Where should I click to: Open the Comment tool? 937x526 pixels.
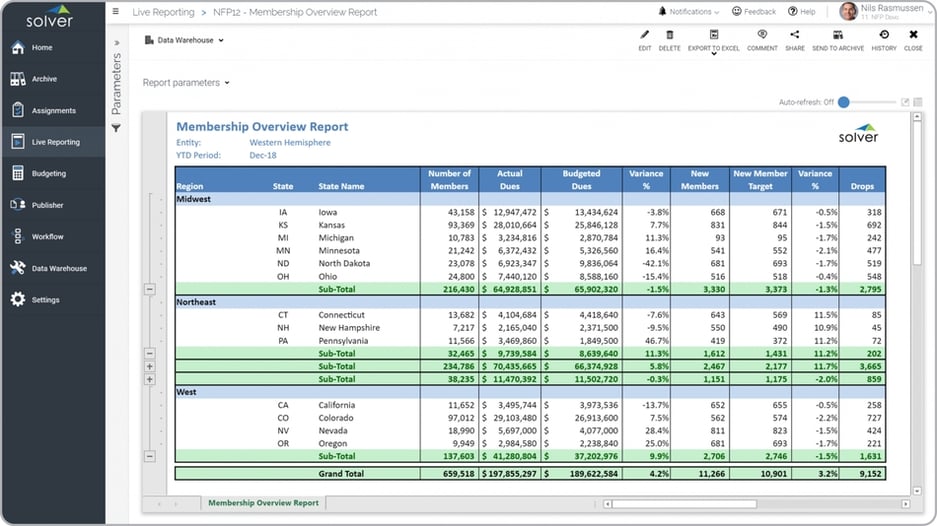click(x=761, y=35)
